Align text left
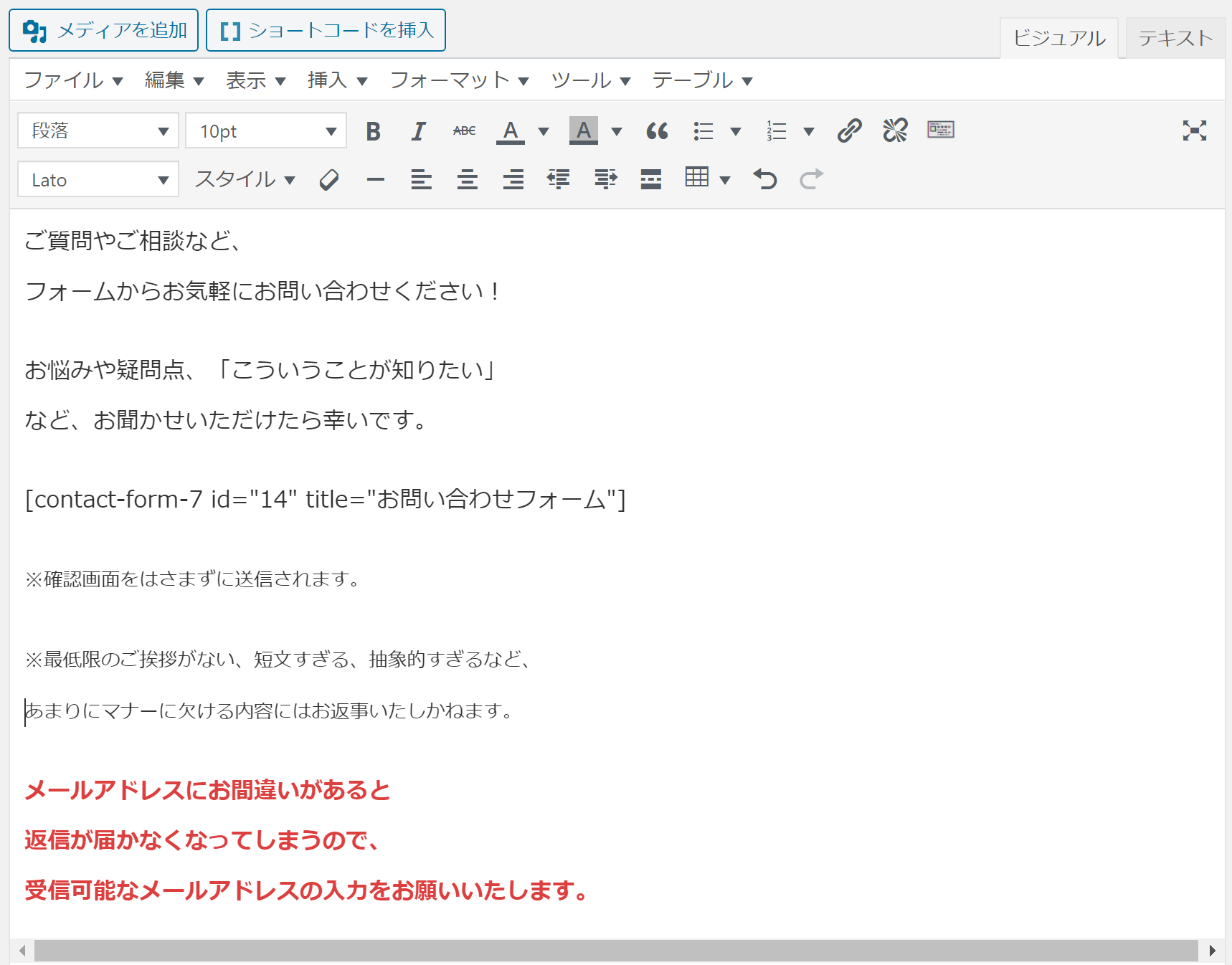The width and height of the screenshot is (1232, 965). pyautogui.click(x=422, y=179)
